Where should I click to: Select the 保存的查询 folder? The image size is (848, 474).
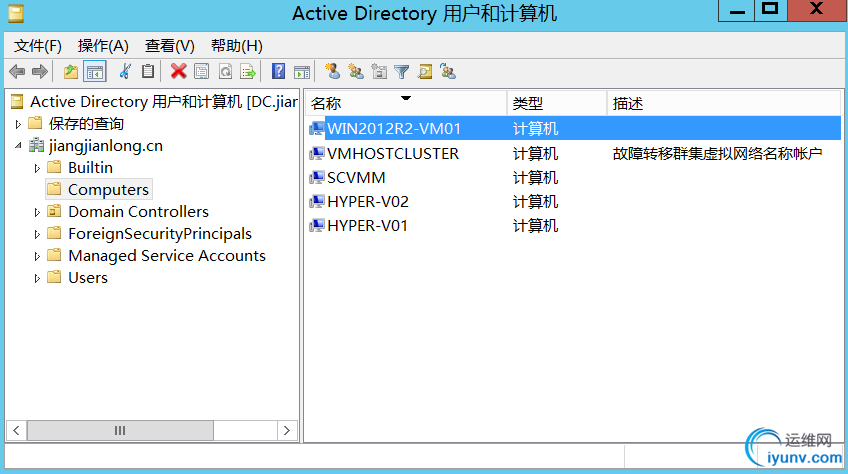(86, 123)
